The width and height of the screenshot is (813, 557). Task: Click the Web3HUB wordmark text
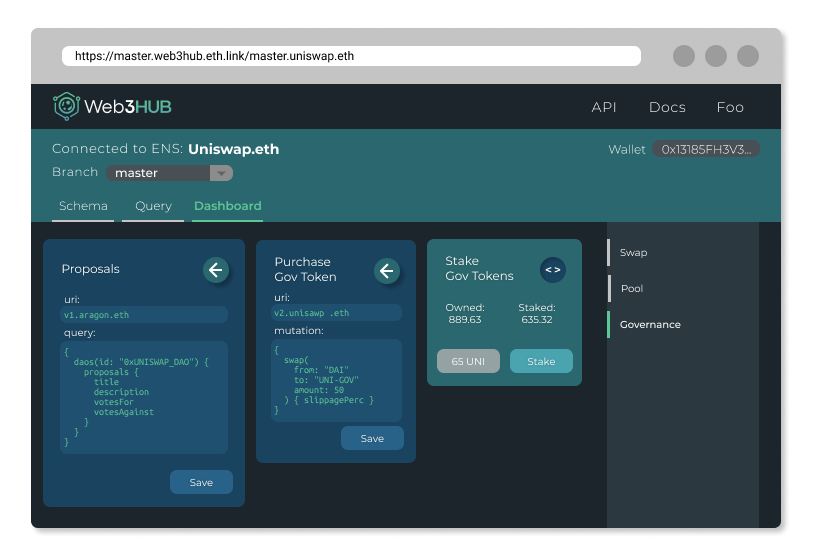click(x=128, y=107)
